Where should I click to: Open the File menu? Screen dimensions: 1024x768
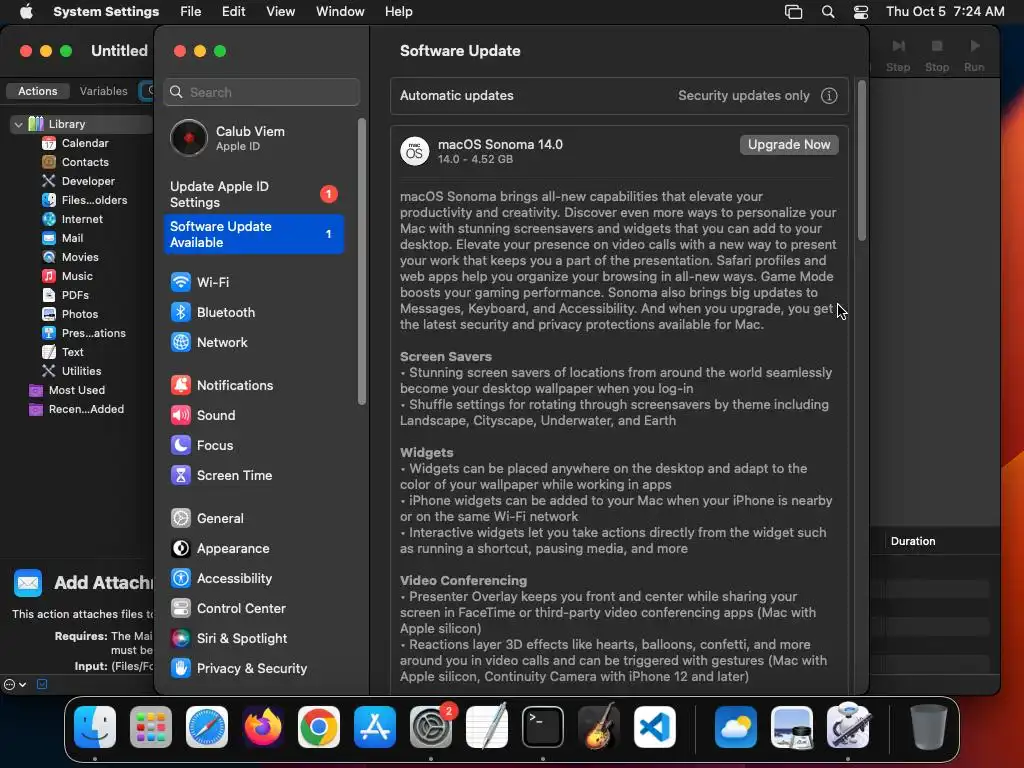[x=190, y=12]
